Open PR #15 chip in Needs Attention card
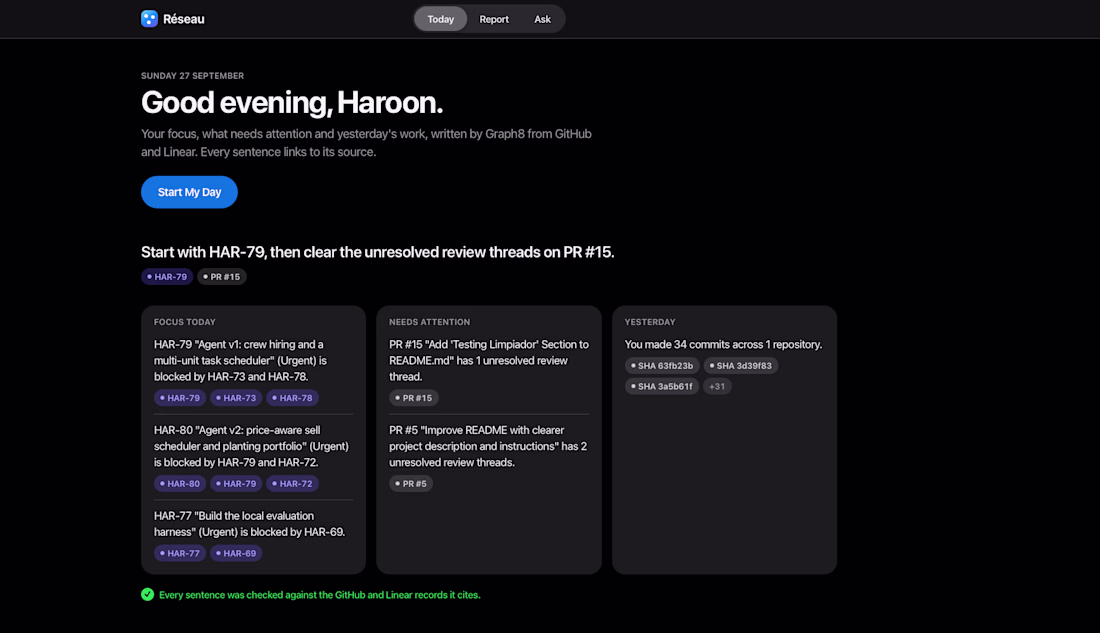The width and height of the screenshot is (1100, 633). (x=414, y=398)
